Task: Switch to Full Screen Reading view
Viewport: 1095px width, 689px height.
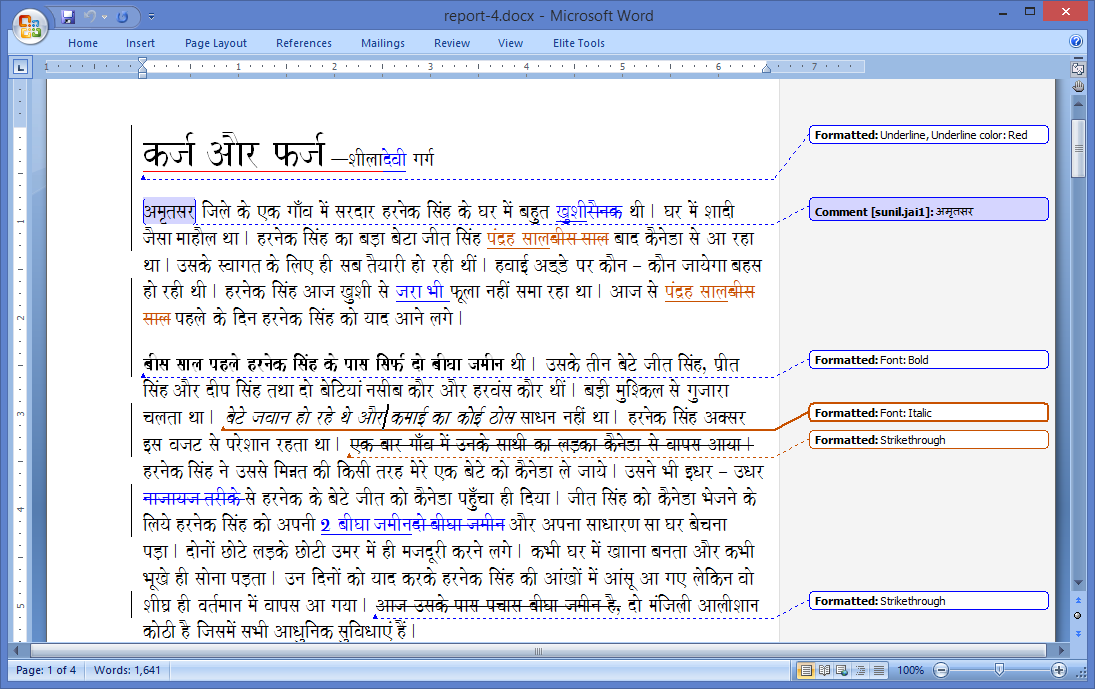Action: click(825, 671)
